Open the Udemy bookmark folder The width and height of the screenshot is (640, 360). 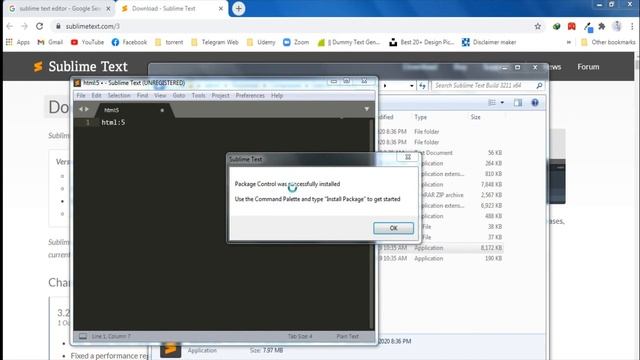[x=261, y=42]
